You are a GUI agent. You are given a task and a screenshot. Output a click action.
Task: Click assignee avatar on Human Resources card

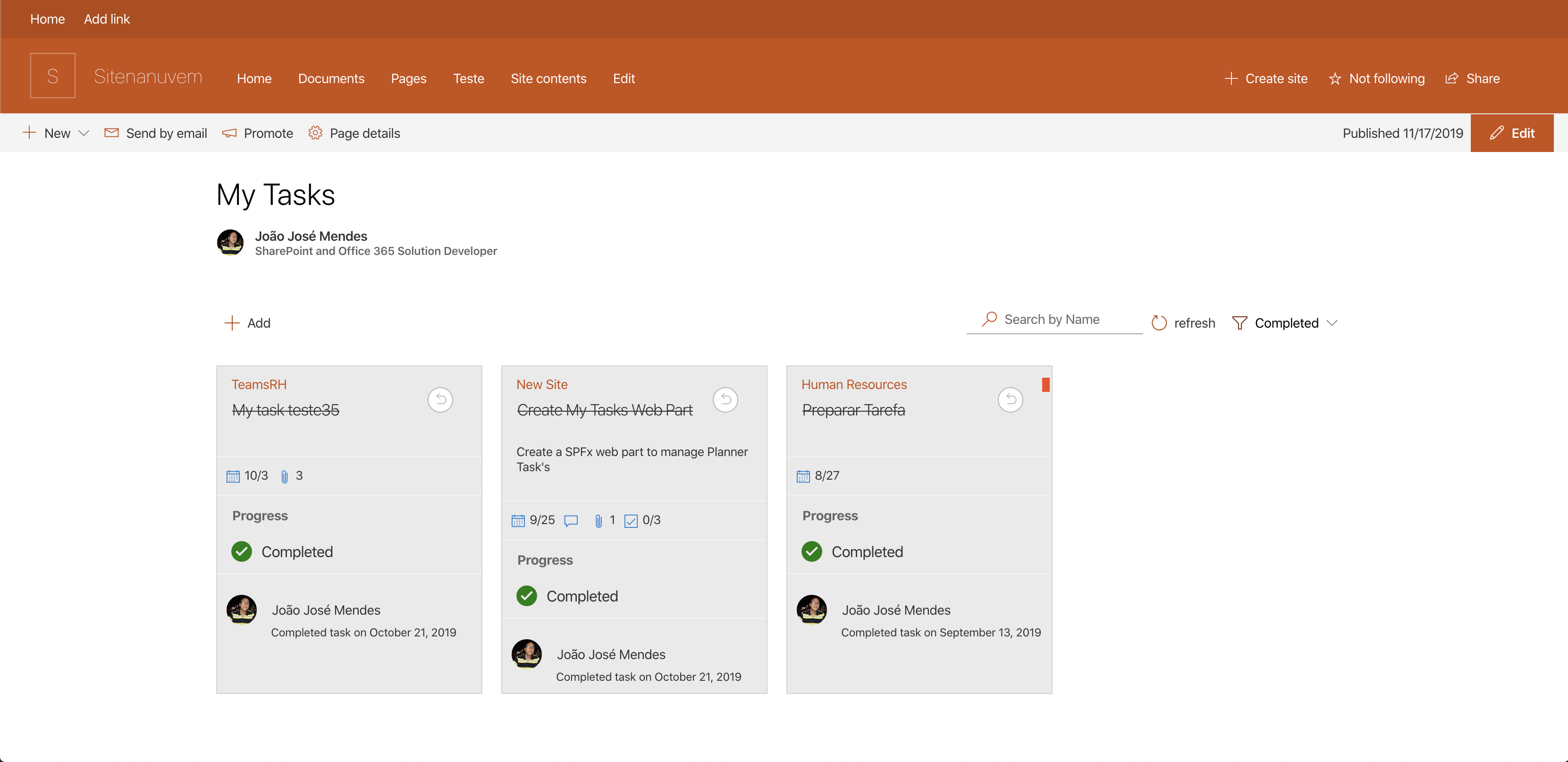[812, 610]
